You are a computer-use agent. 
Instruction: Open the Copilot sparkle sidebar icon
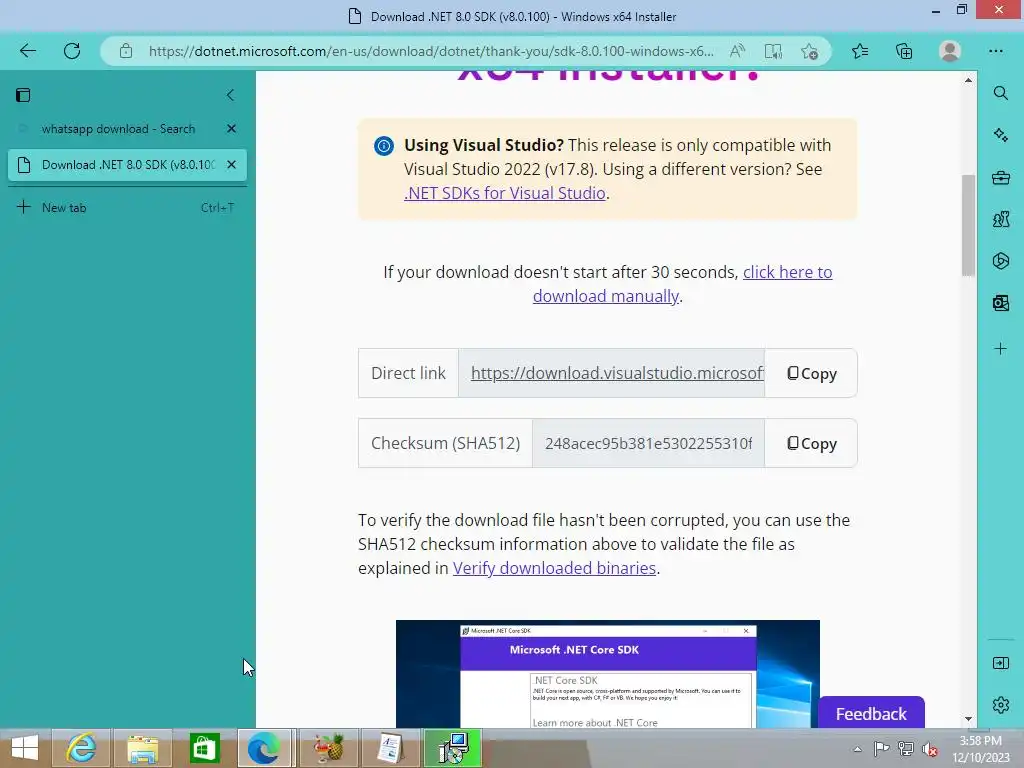pyautogui.click(x=1000, y=135)
